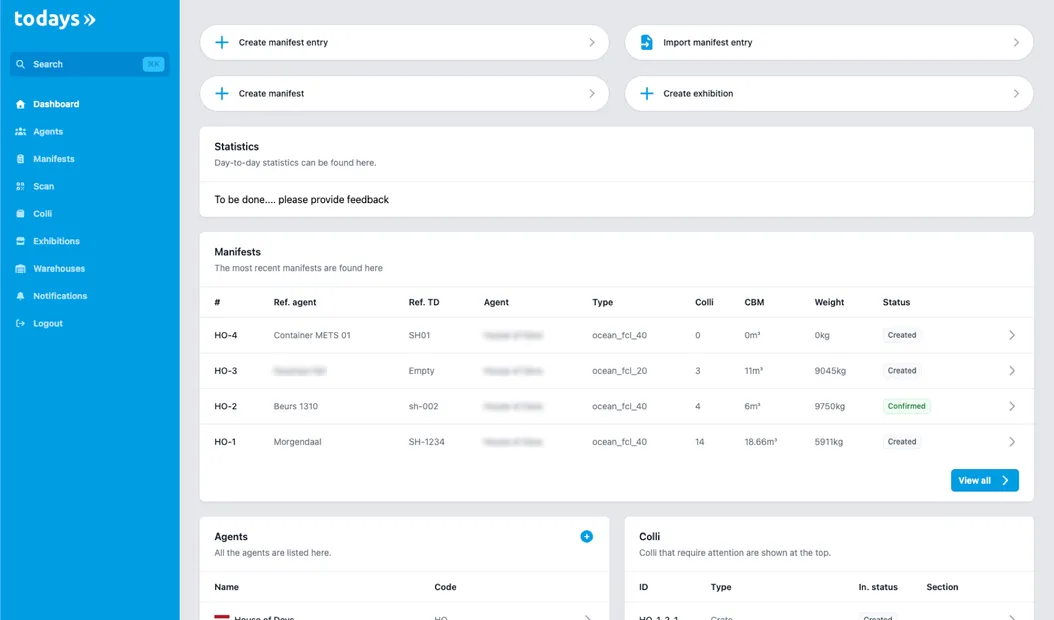Click the Manifests document icon
Viewport: 1054px width, 620px height.
[20, 159]
